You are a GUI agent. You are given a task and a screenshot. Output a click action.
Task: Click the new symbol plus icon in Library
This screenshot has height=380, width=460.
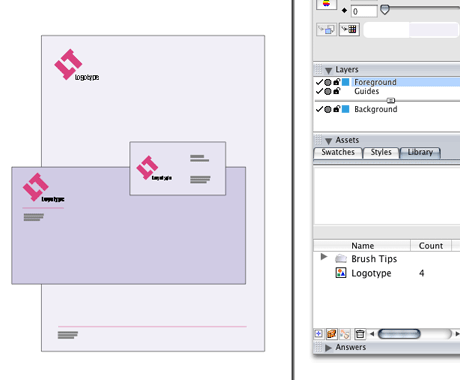tap(319, 334)
